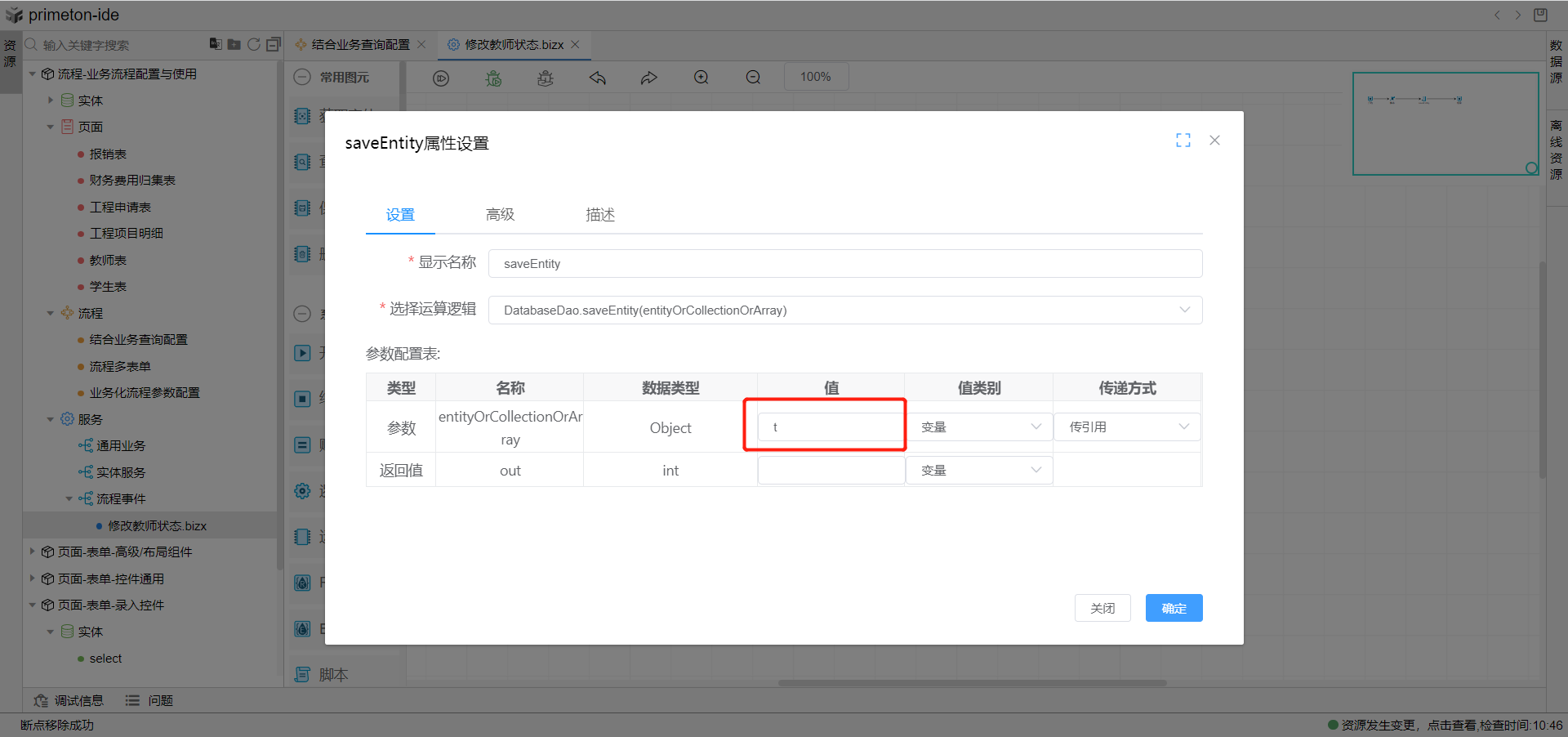
Task: Click the 显示名称 input field
Action: [844, 264]
